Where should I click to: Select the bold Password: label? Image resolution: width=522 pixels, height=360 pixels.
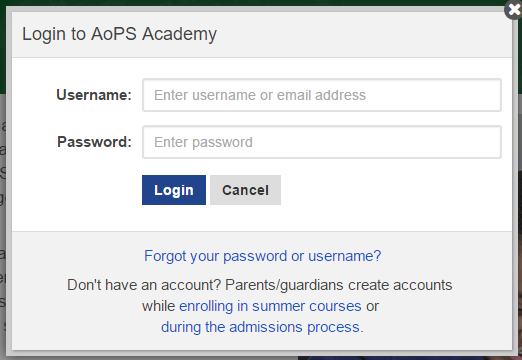[94, 142]
